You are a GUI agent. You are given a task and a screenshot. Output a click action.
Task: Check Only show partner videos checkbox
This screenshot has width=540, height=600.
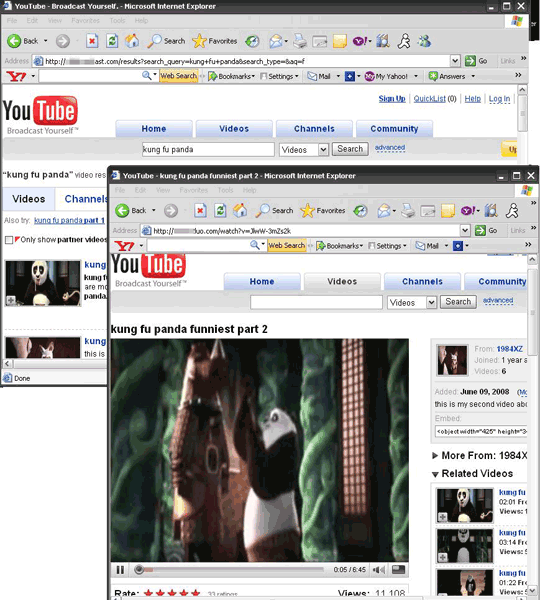tap(9, 240)
